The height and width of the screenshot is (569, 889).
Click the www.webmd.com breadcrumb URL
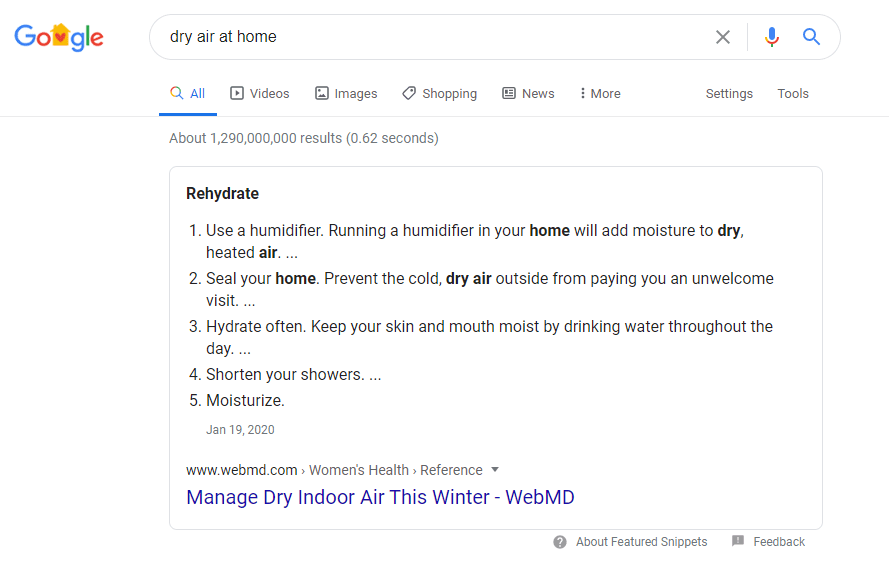click(x=242, y=470)
